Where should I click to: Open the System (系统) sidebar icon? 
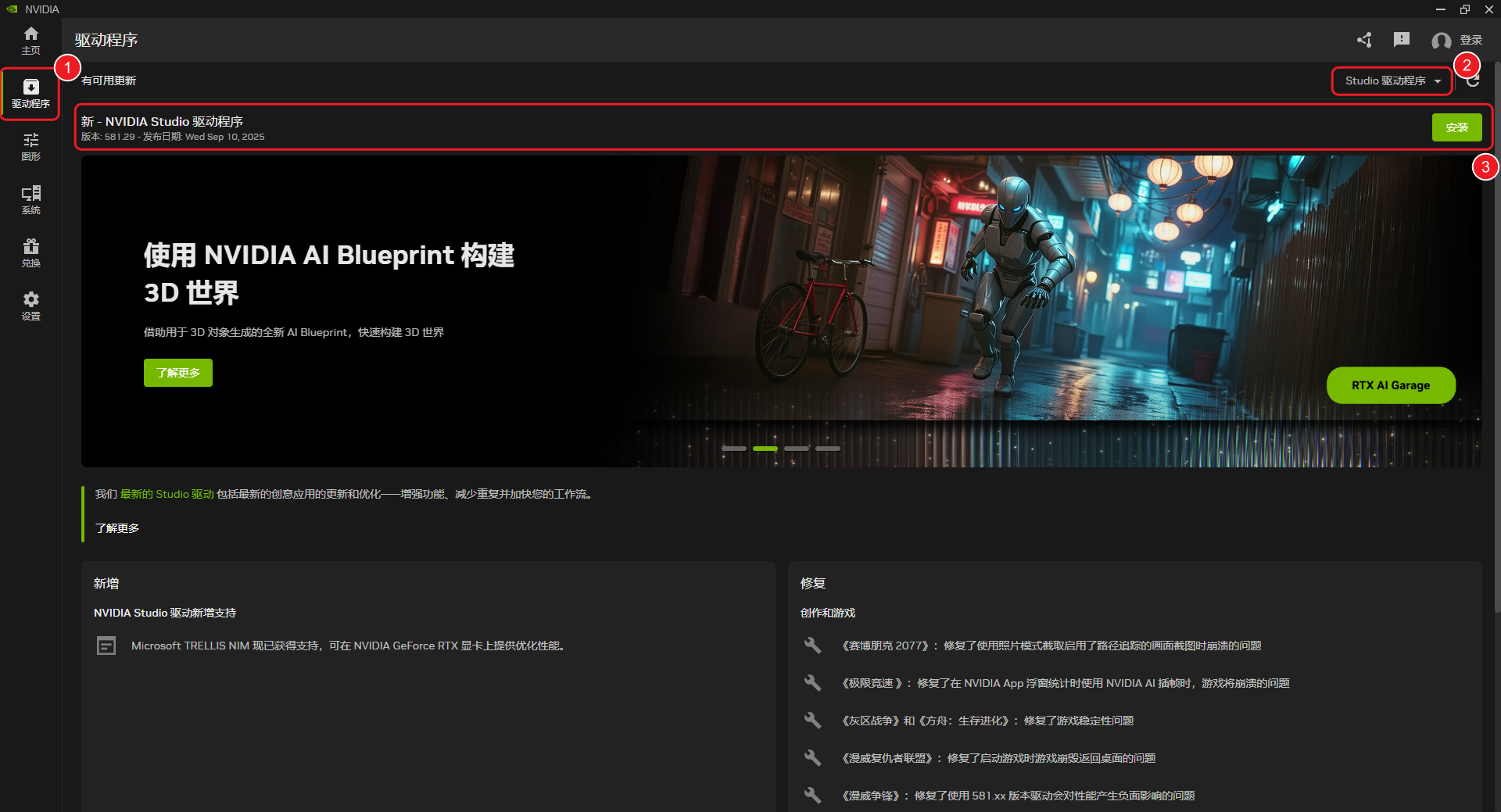(30, 199)
